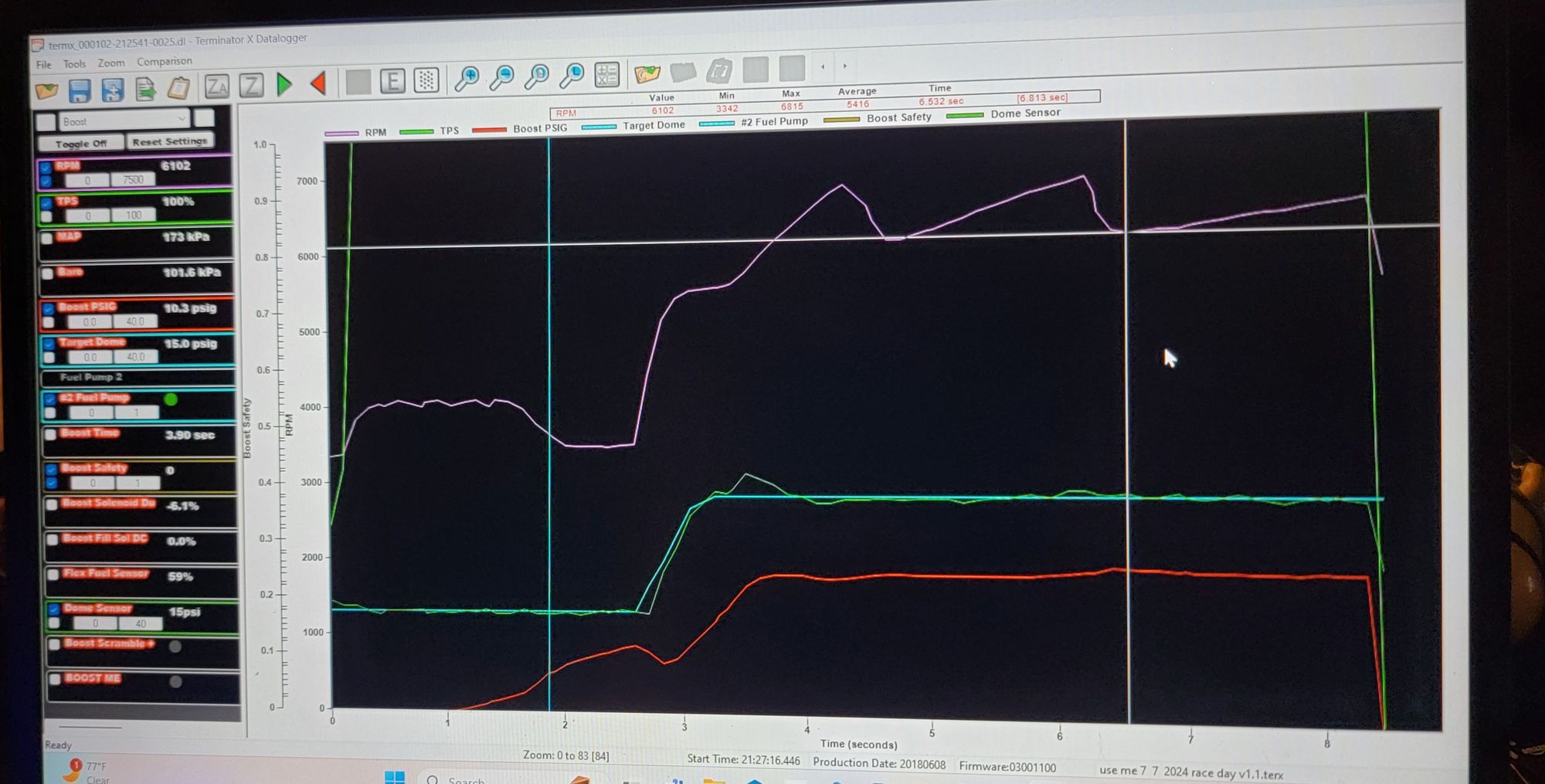1545x784 pixels.
Task: Open a datalog with the folder icon
Action: pyautogui.click(x=46, y=92)
